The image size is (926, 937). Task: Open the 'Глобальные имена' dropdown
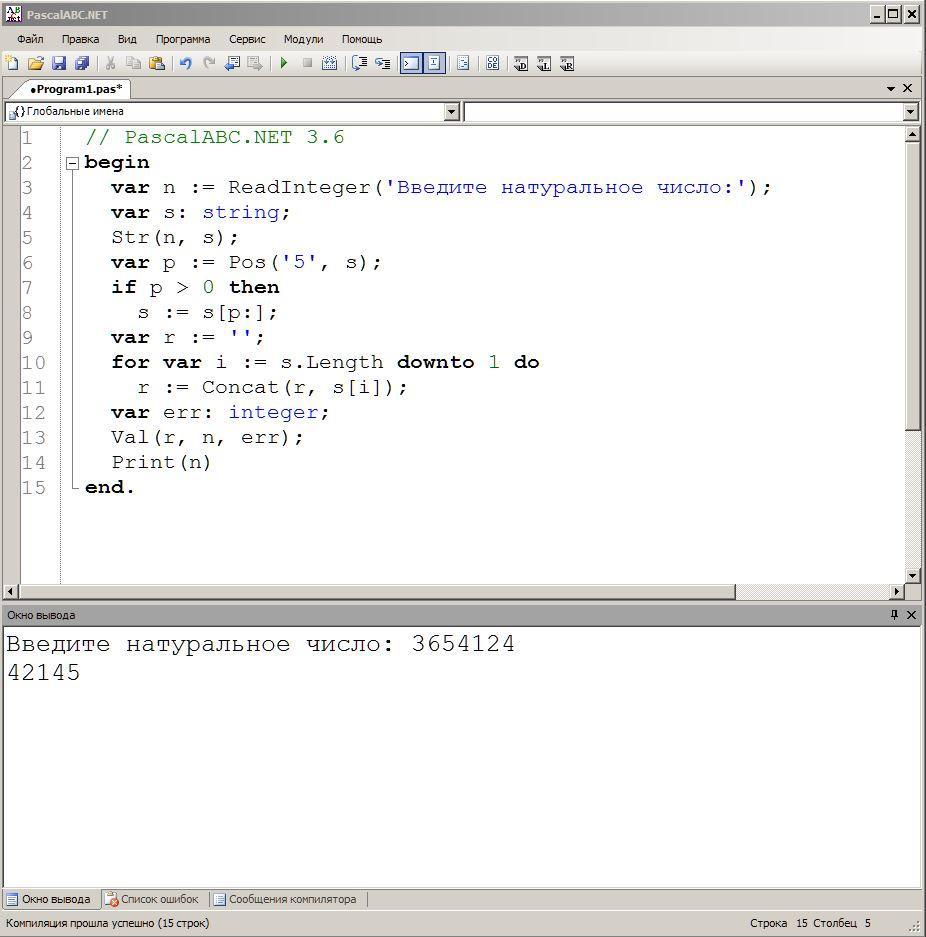click(x=451, y=112)
